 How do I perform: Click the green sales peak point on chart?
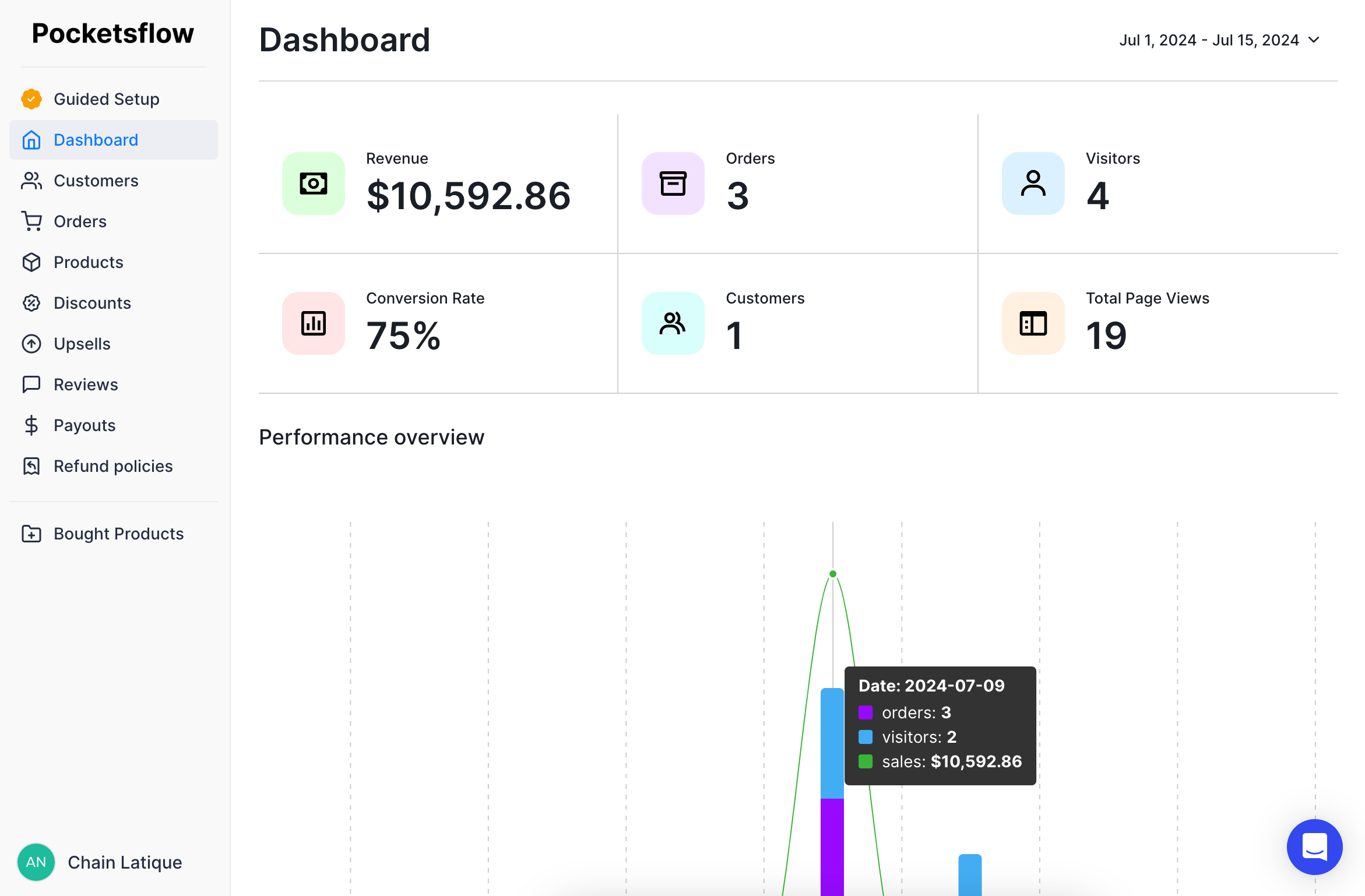coord(833,574)
